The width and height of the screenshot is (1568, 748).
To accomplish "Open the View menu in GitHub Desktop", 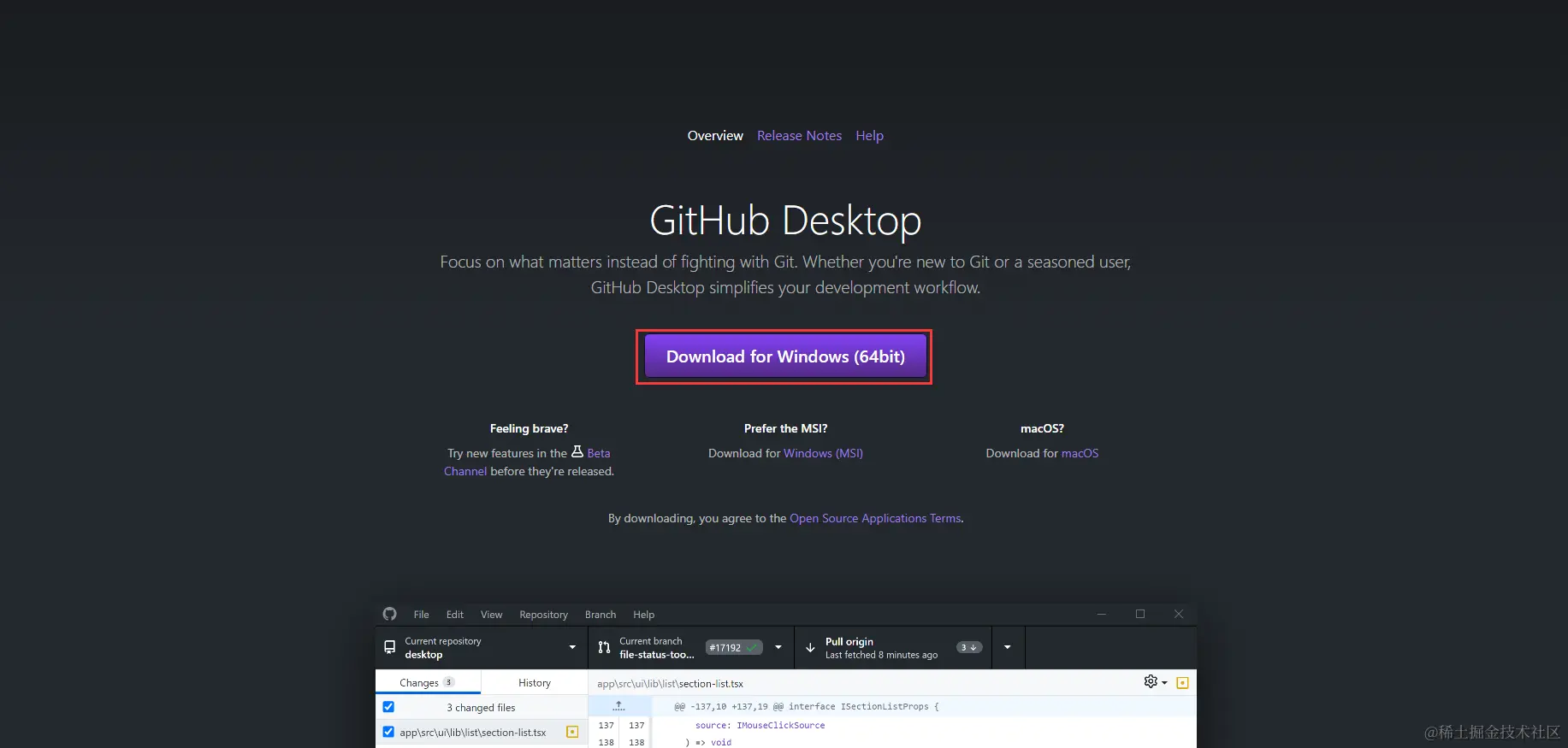I will point(491,615).
